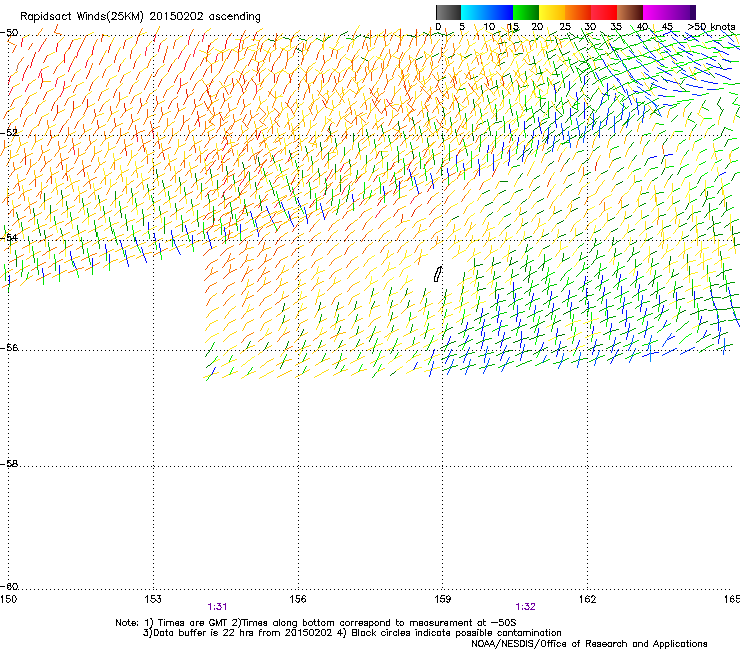
Task: Pick the red 30-35 knots color segment
Action: [604, 12]
